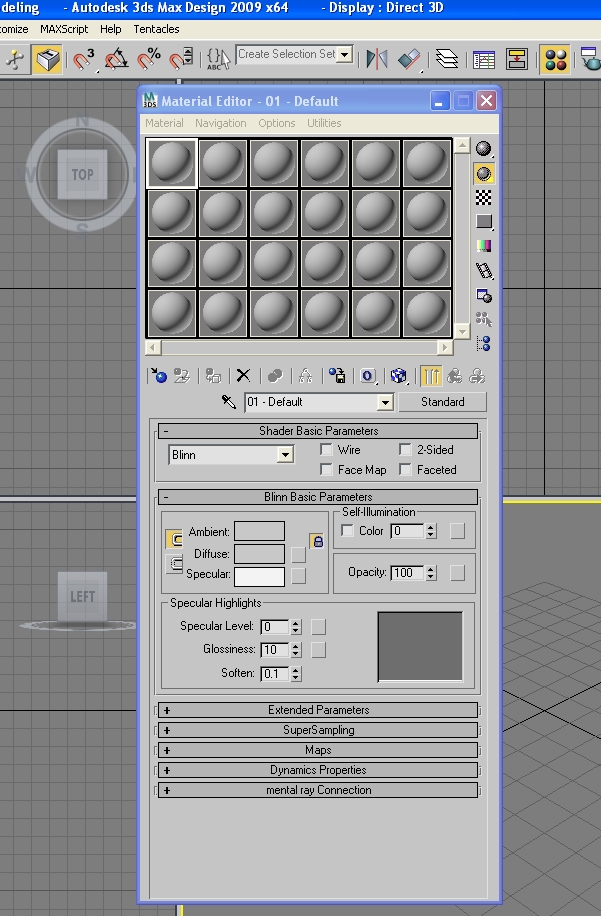The height and width of the screenshot is (916, 601).
Task: Open the Layer Manager icon
Action: click(x=447, y=58)
